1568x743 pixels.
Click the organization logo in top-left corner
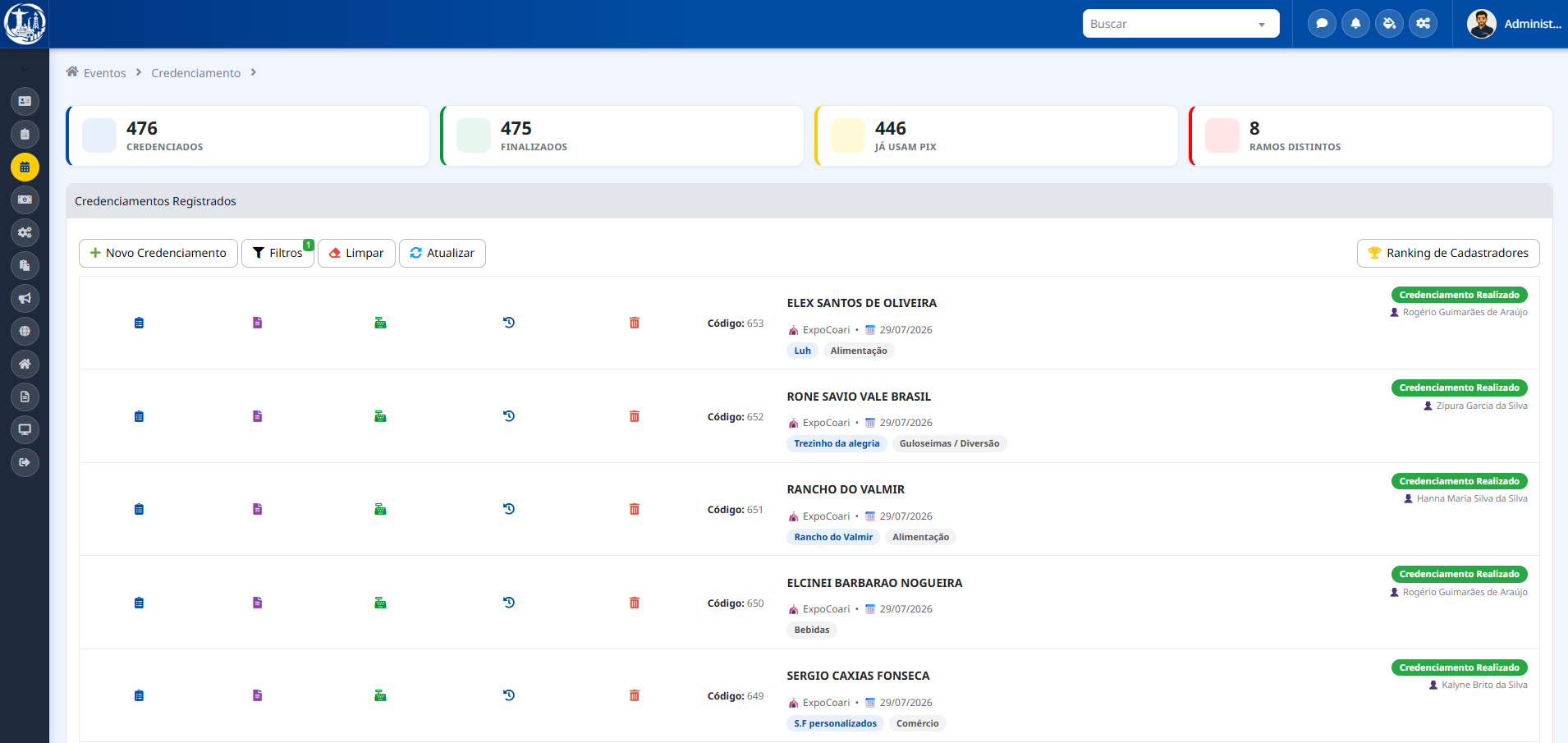click(25, 24)
